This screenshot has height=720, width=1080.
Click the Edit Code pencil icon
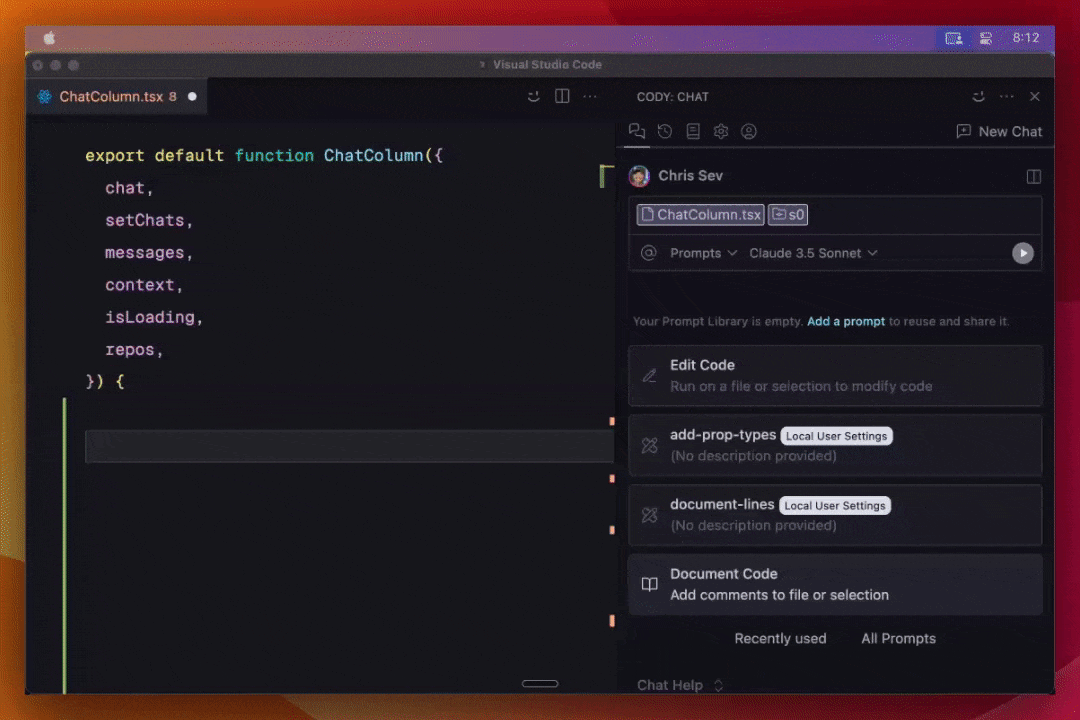650,376
